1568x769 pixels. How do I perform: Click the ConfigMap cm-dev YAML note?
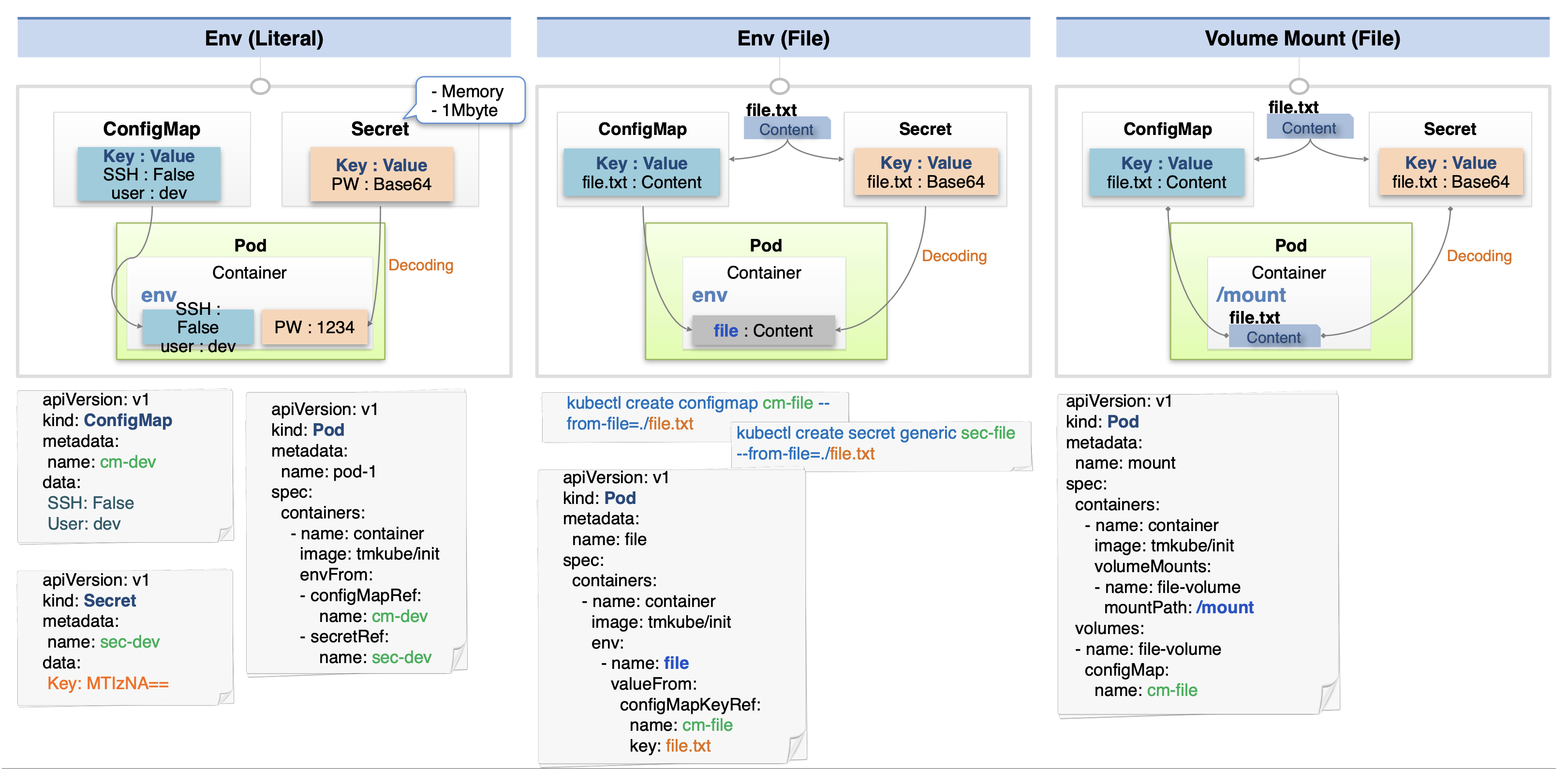pyautogui.click(x=125, y=466)
